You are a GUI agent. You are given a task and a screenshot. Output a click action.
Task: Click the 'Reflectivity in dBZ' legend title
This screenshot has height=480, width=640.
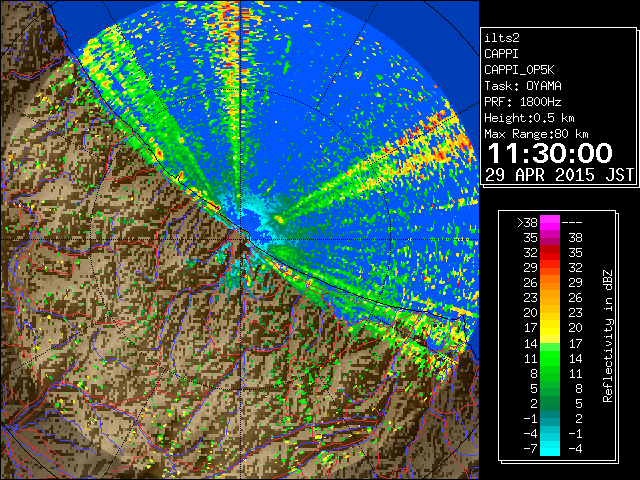tap(608, 336)
